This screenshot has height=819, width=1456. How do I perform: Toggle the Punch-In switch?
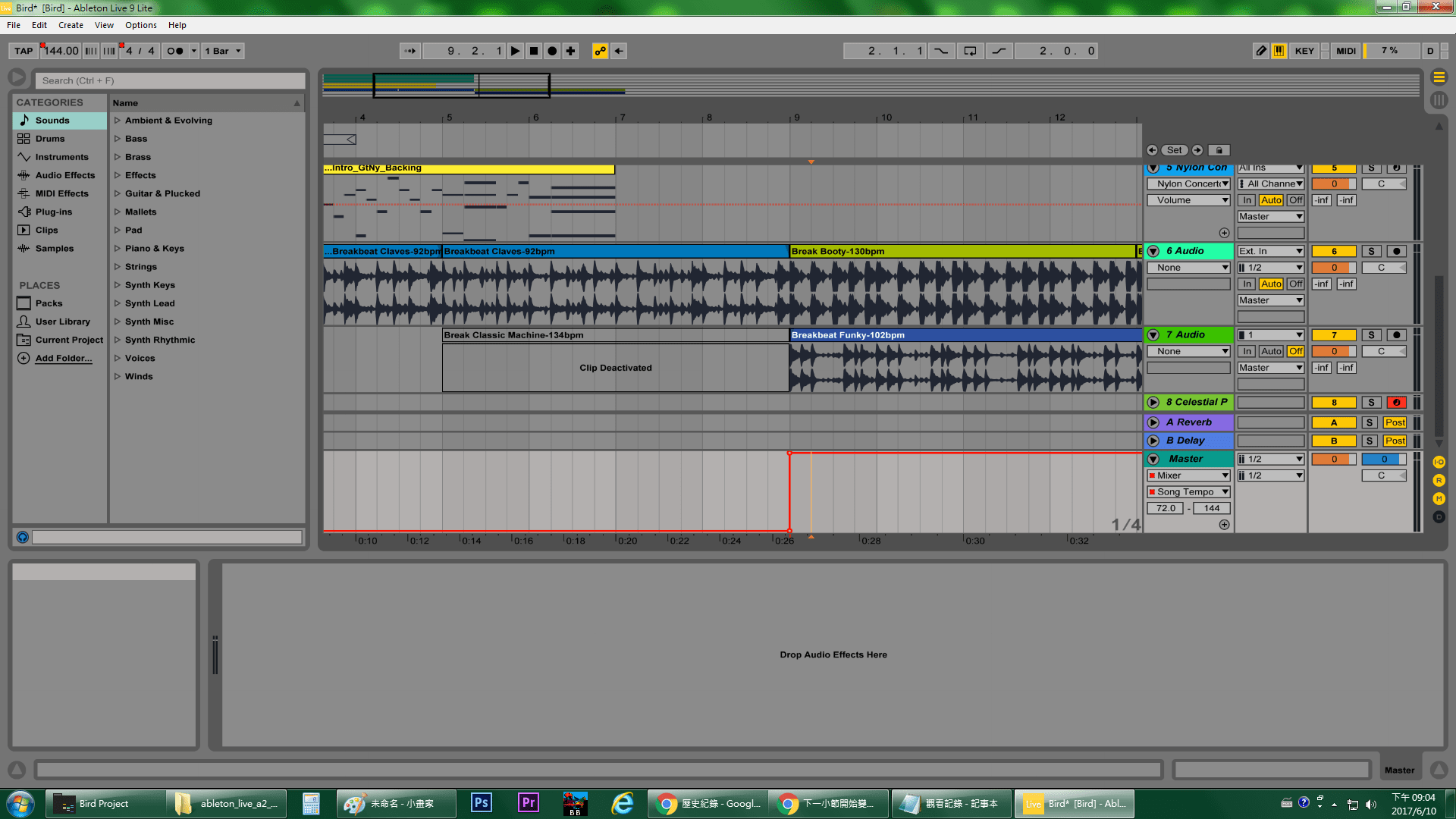(941, 51)
